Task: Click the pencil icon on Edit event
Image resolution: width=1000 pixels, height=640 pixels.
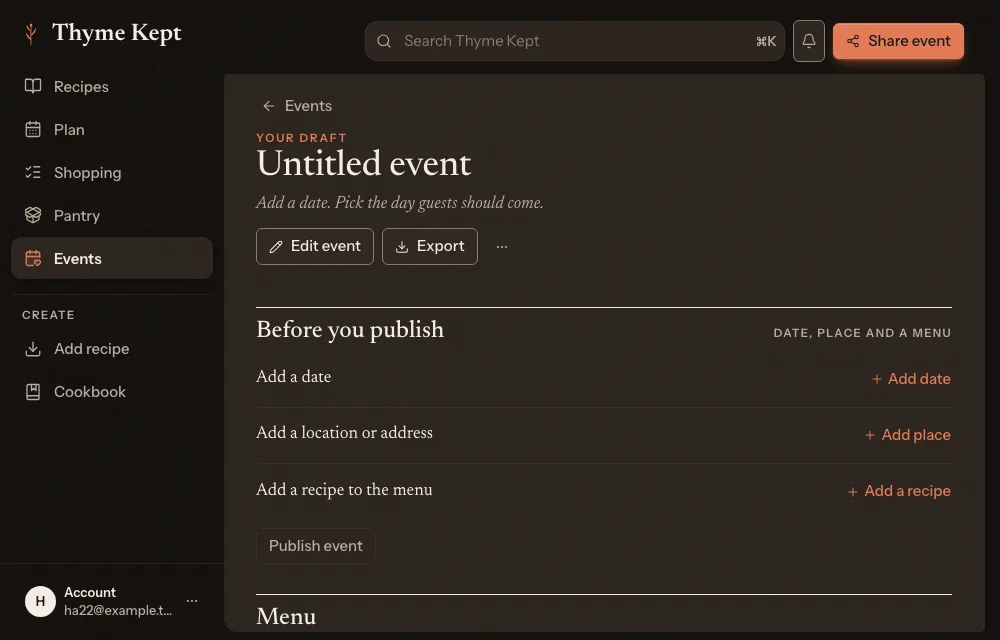Action: [x=276, y=247]
